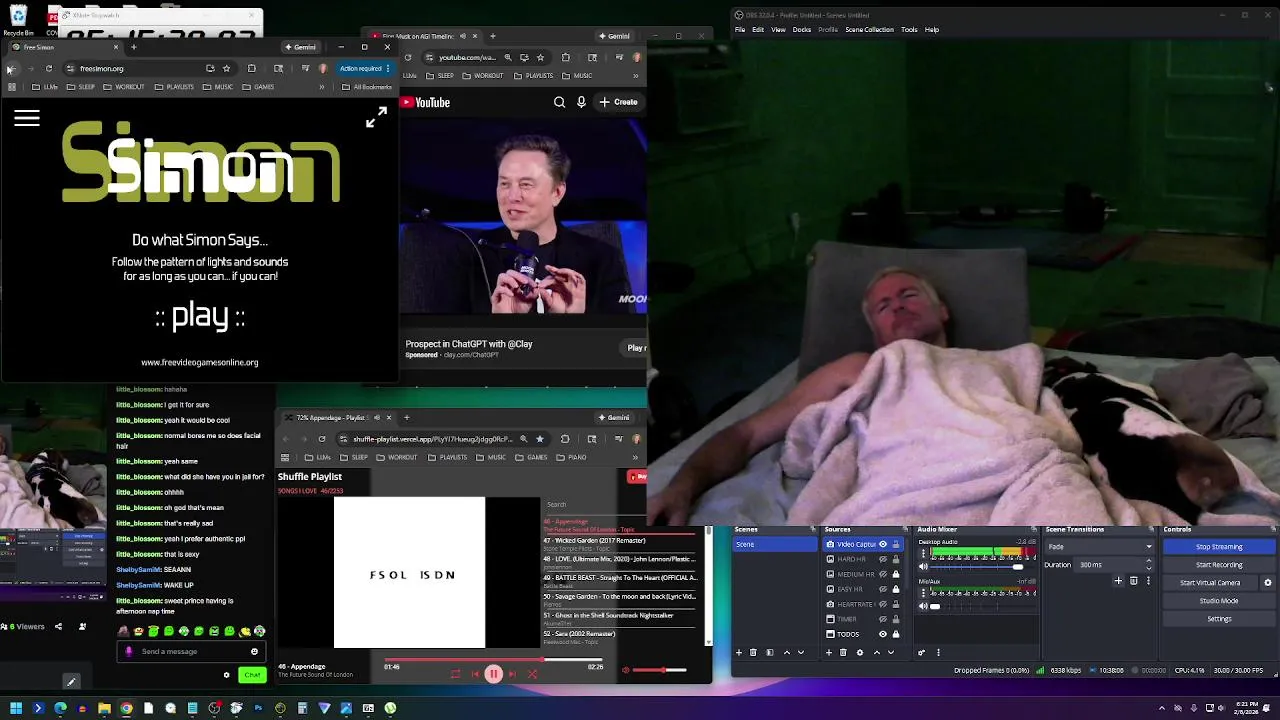Open Windows Start menu on taskbar
Screen dimensions: 1280x720
16,708
